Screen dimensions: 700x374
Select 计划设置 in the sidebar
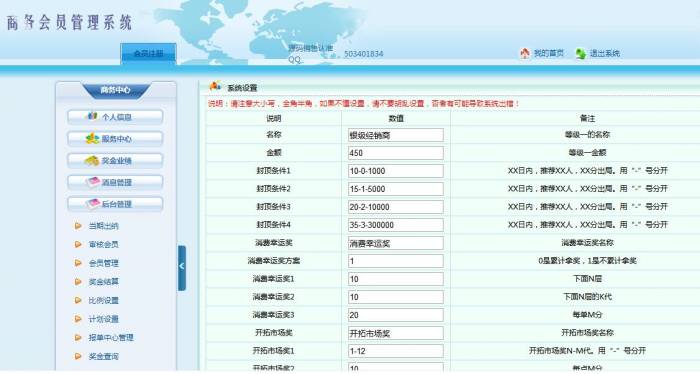103,319
